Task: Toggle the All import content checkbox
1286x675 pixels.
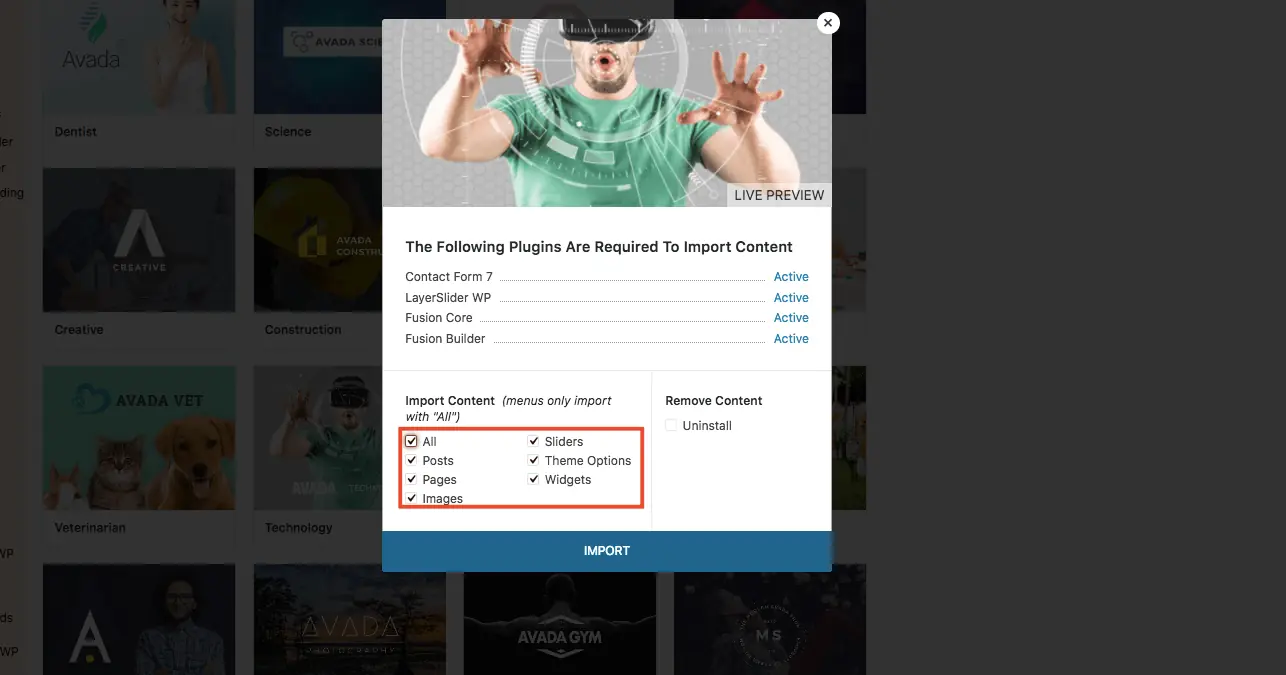Action: [411, 441]
